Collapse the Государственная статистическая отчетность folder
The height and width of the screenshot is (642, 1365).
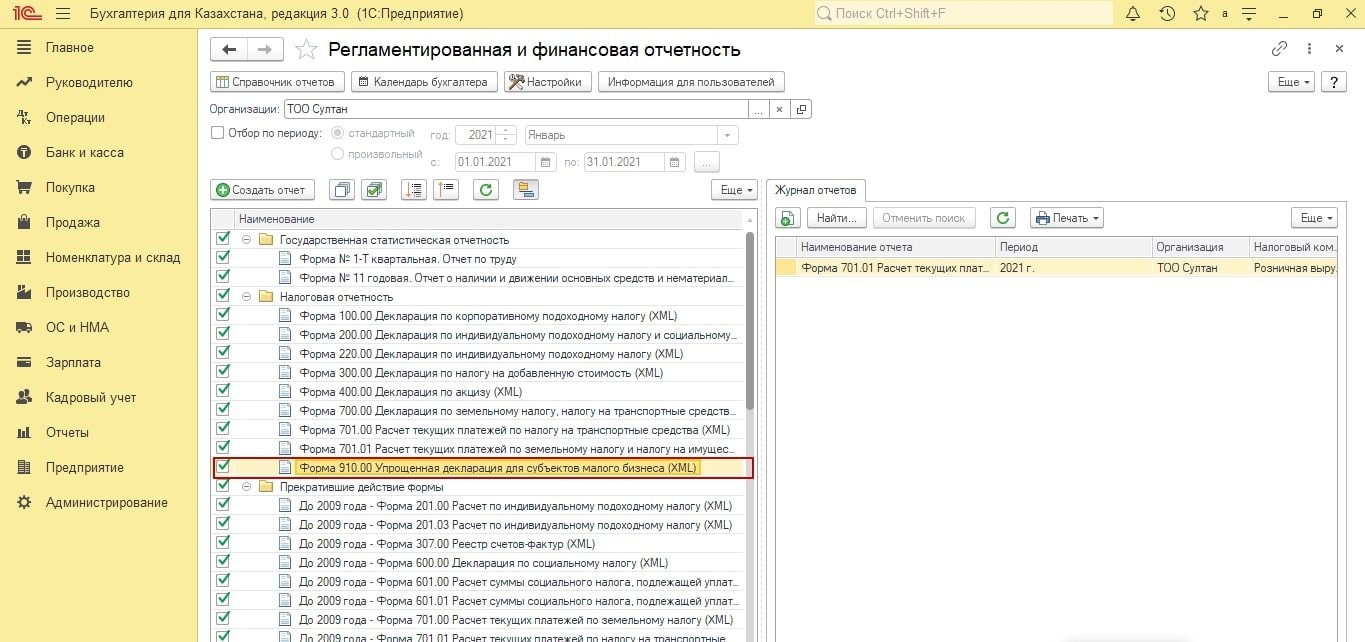pyautogui.click(x=246, y=240)
